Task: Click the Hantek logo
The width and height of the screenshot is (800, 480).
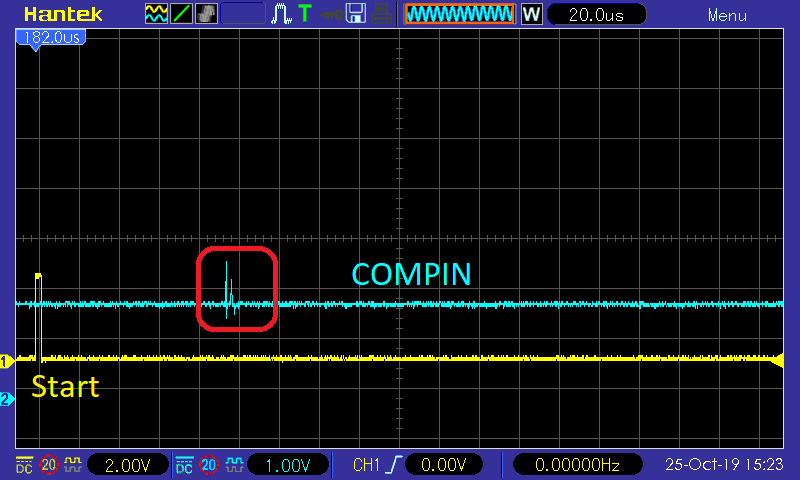Action: pos(63,14)
